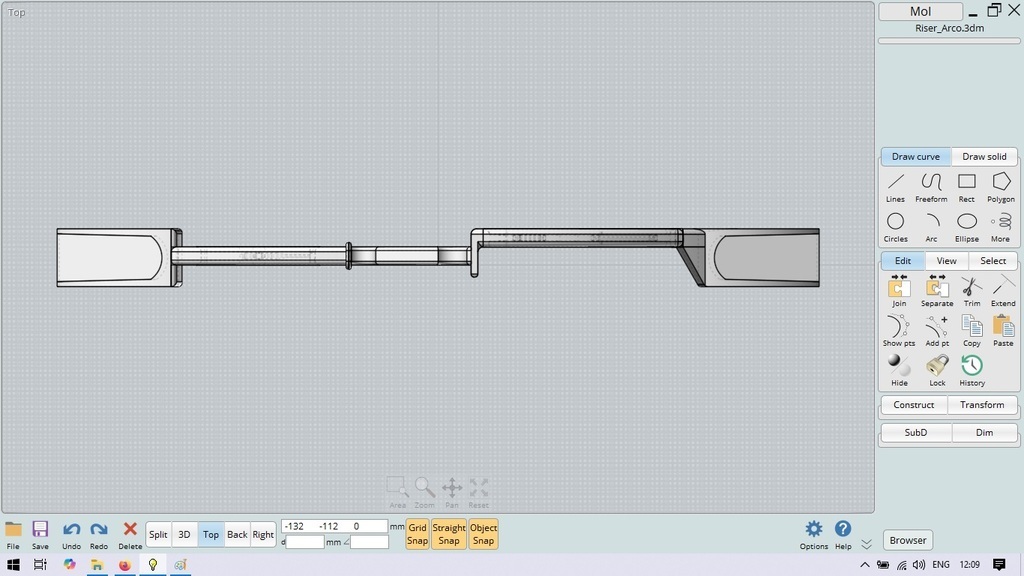The height and width of the screenshot is (576, 1024).
Task: Redo the last undone action
Action: (x=99, y=535)
